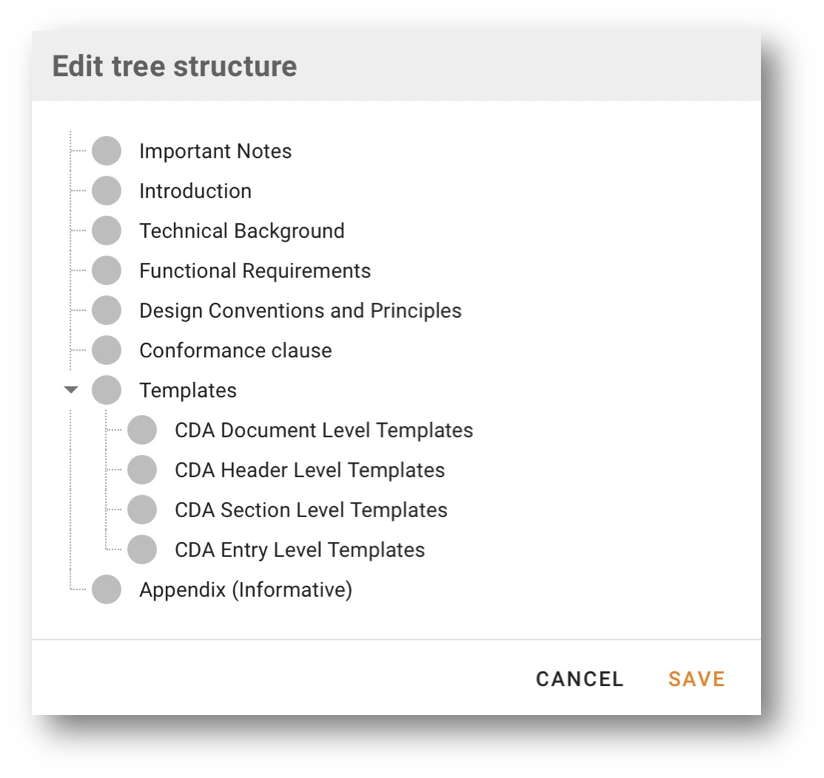The height and width of the screenshot is (778, 824).
Task: Click the Save button
Action: click(697, 679)
